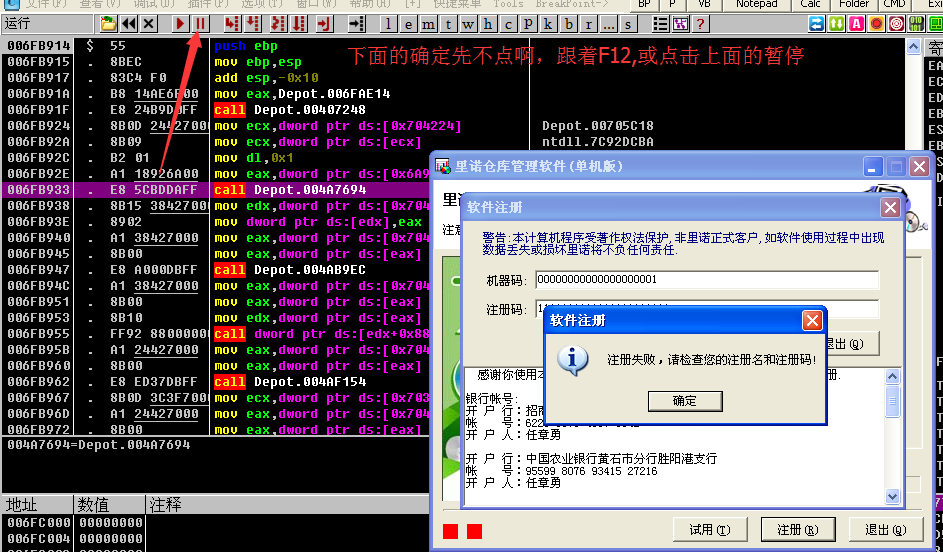Click the Folder shortcut button

[853, 4]
